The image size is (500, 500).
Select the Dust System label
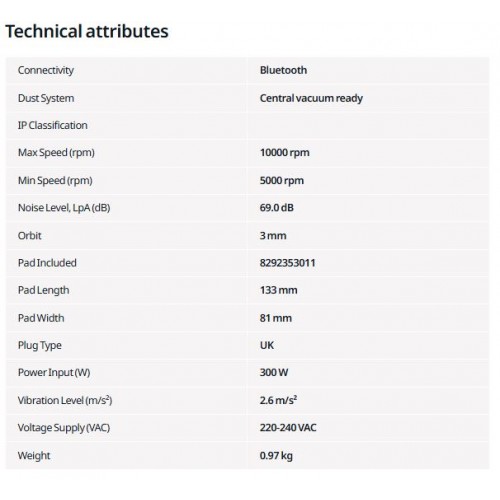click(46, 98)
